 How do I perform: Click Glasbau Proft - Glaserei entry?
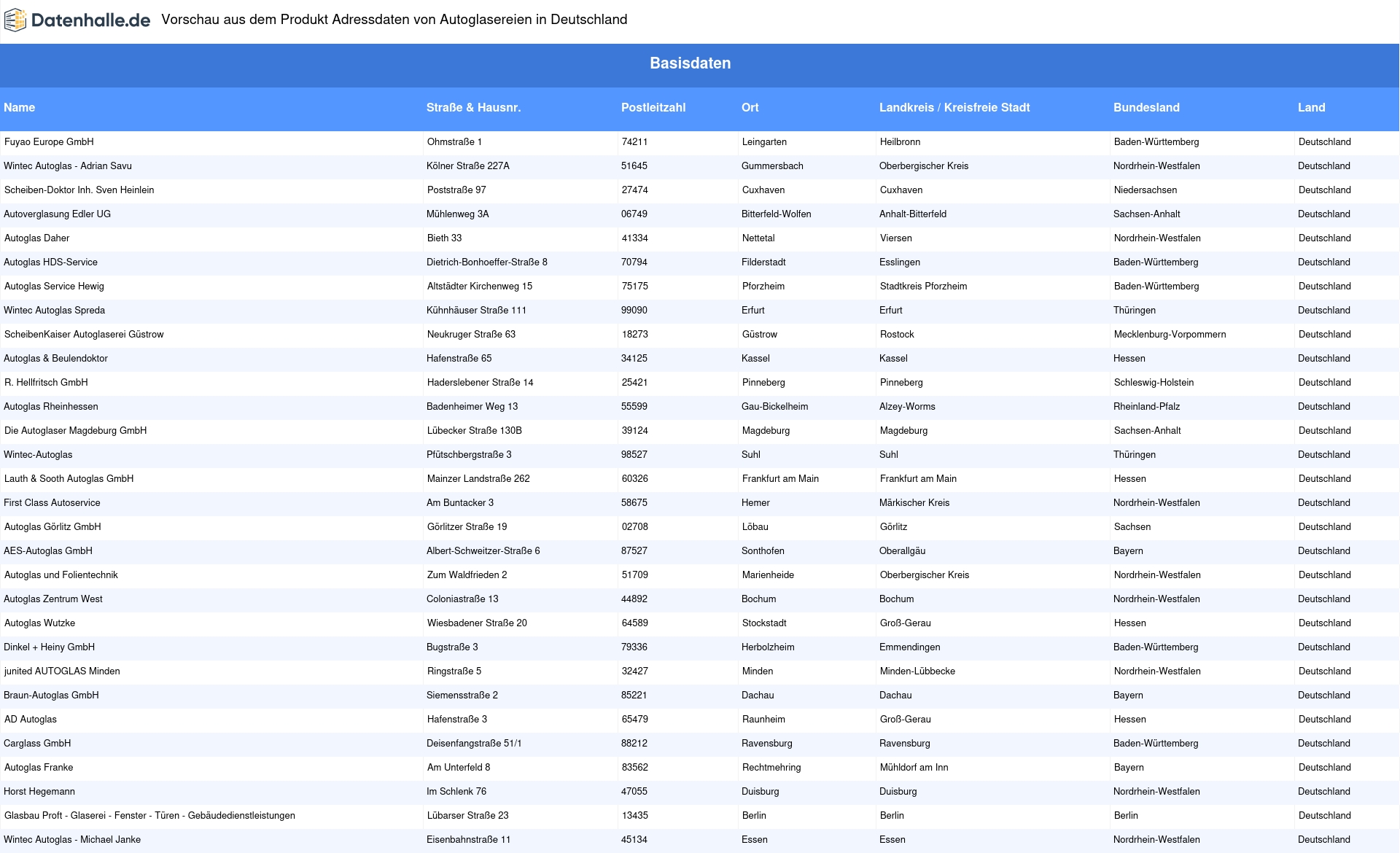(x=149, y=816)
